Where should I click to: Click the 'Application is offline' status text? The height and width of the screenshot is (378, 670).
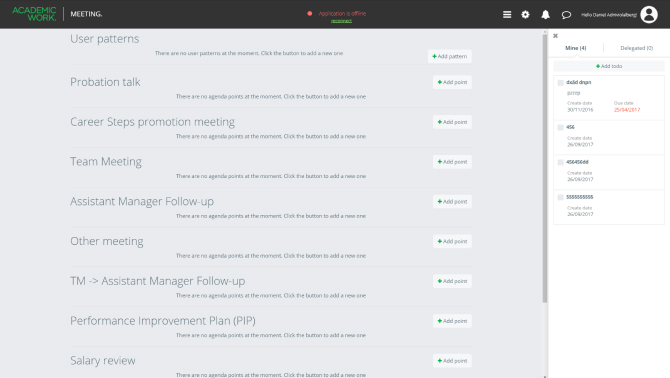342,14
